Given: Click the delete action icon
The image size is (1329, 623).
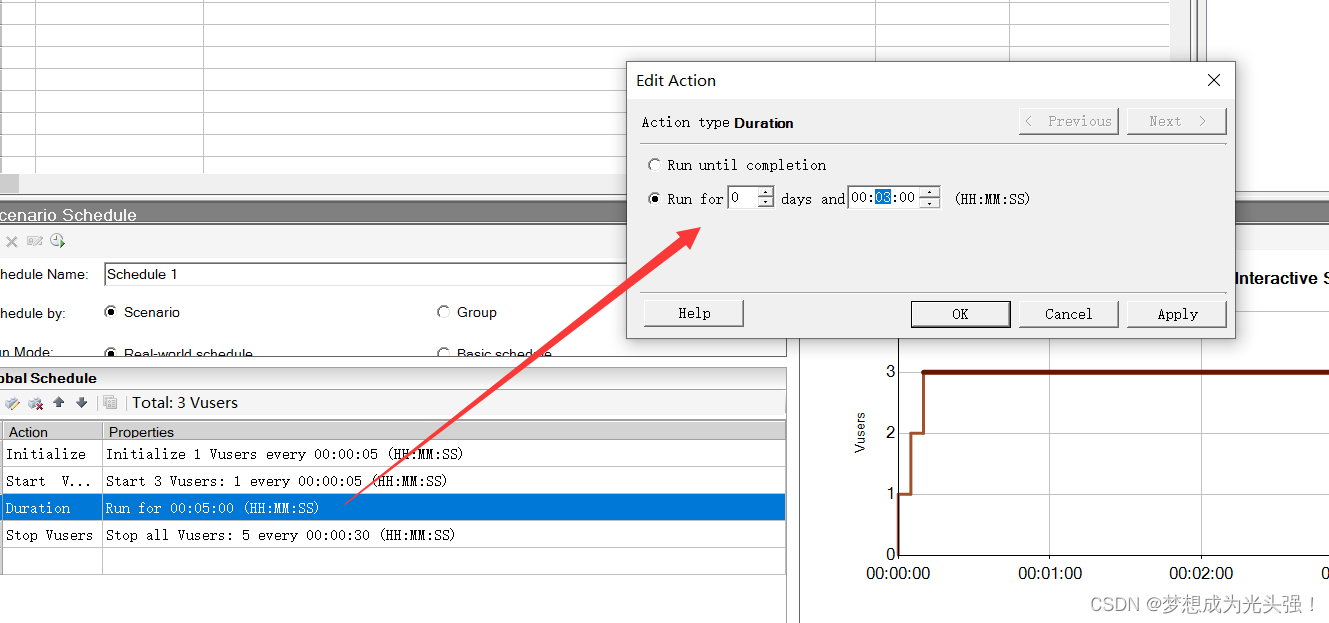Looking at the screenshot, I should pyautogui.click(x=35, y=403).
